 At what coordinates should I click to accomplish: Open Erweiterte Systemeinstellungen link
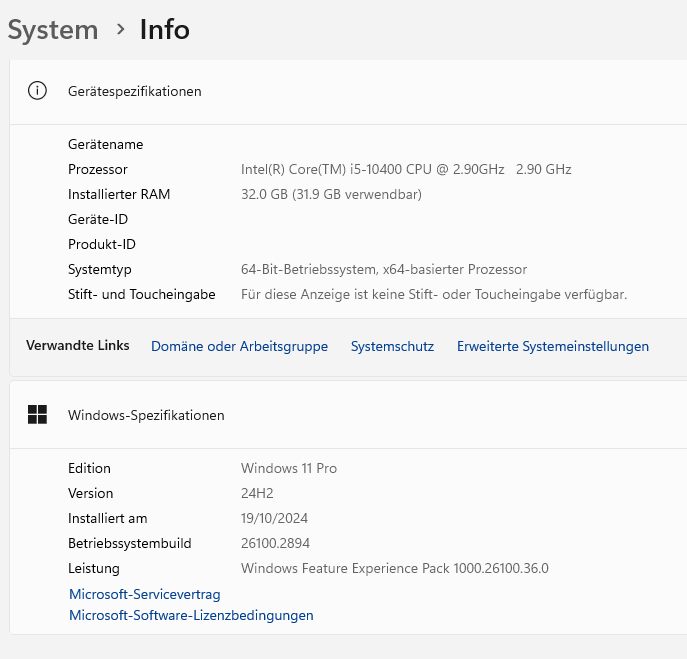[552, 346]
